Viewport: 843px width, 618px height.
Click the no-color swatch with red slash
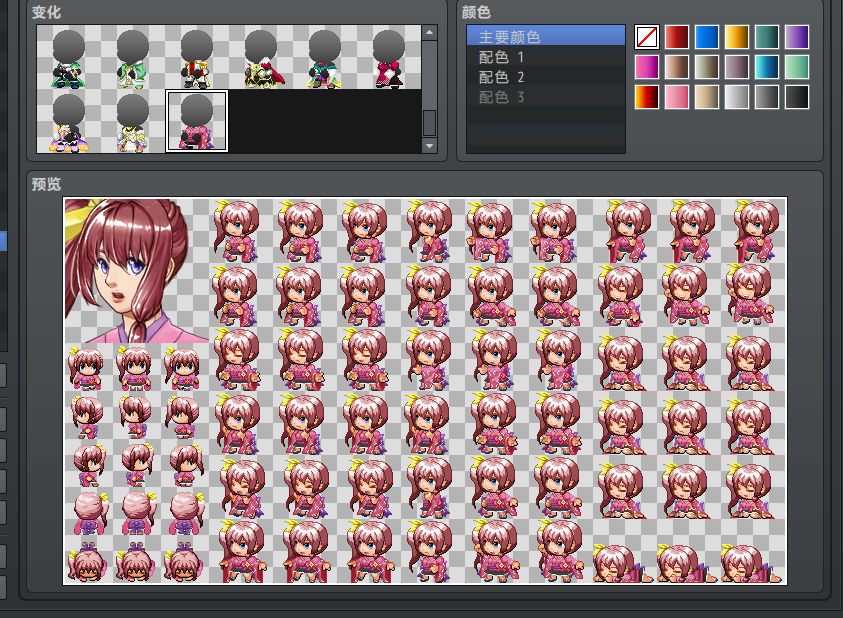click(x=647, y=37)
